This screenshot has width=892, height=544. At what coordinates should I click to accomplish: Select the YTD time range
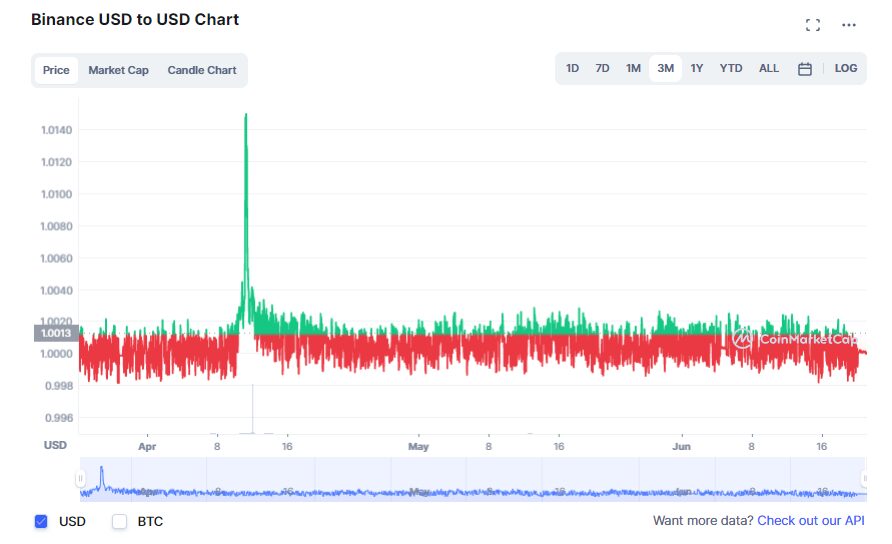point(731,68)
